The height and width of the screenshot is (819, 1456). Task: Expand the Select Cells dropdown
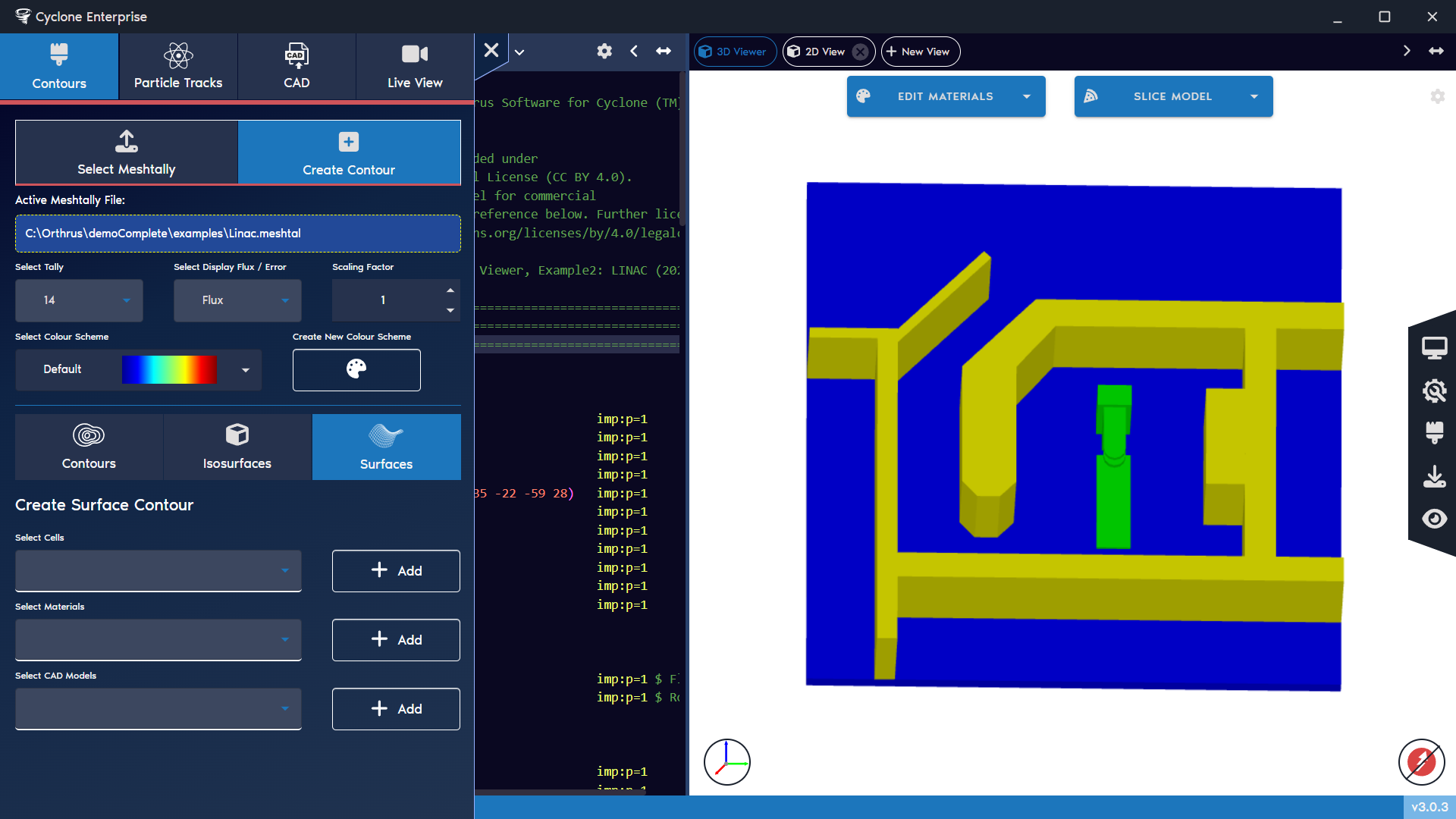coord(158,571)
